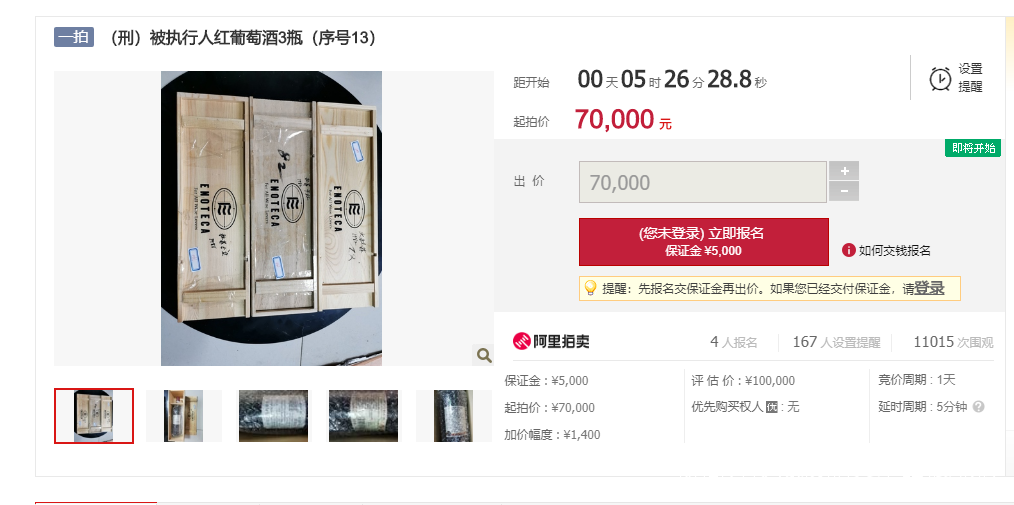Open the 如何交钱报名 help link

(x=894, y=251)
